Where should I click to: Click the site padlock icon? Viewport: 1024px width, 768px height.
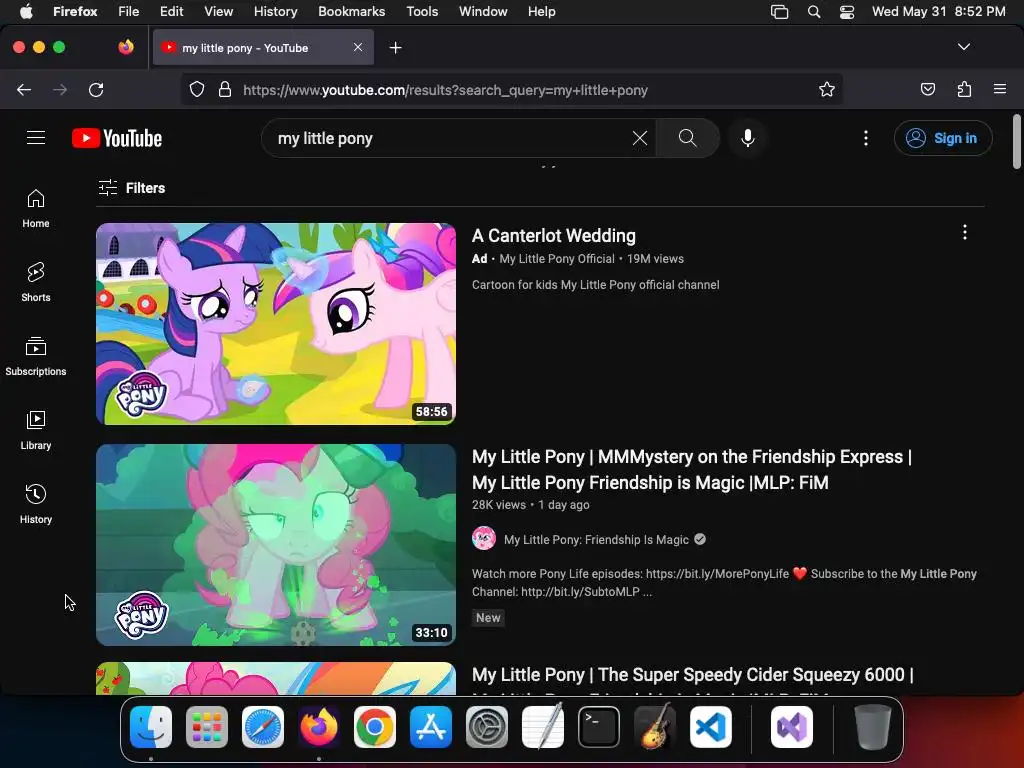[225, 89]
